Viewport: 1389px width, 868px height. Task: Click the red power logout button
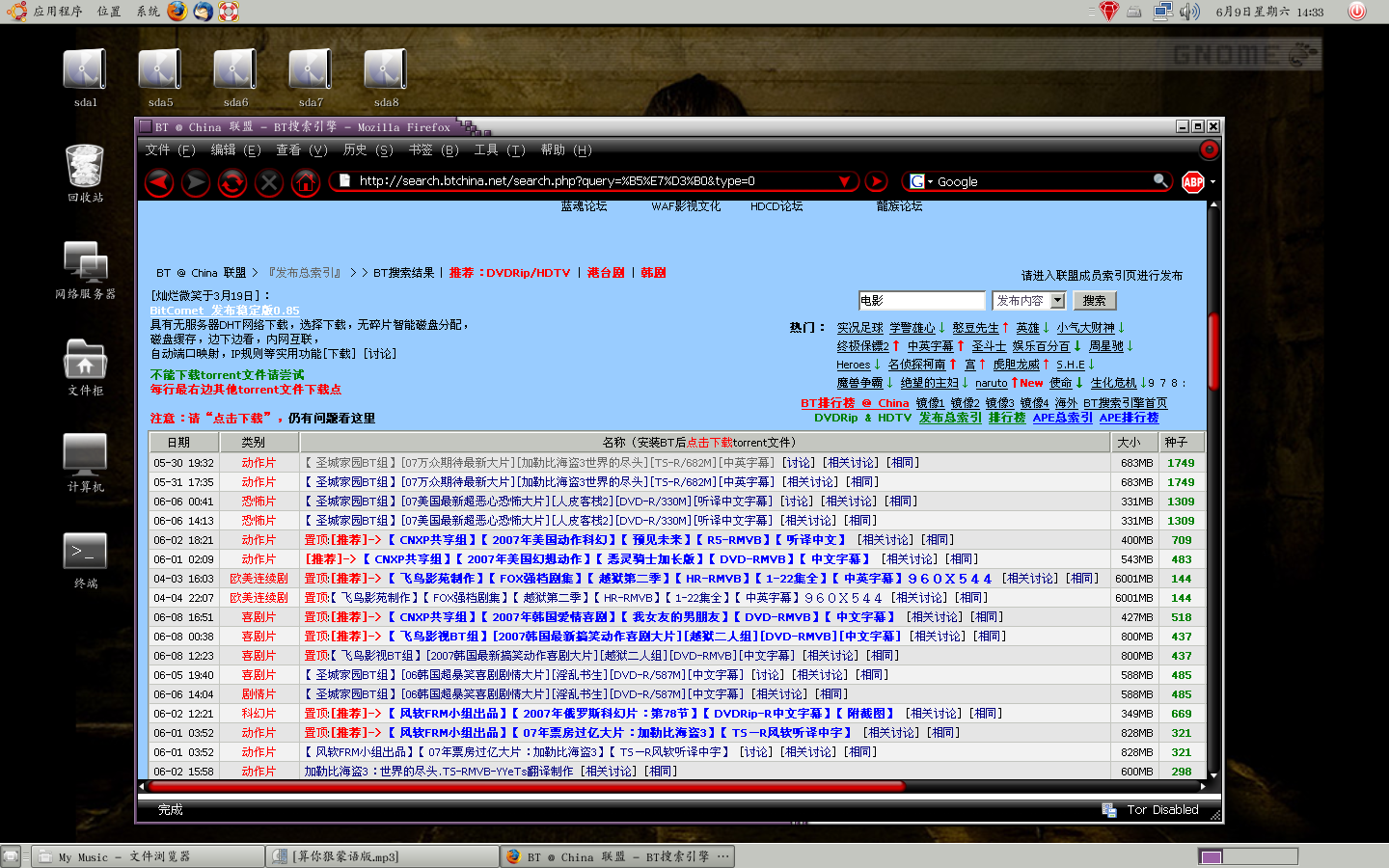[x=1357, y=12]
